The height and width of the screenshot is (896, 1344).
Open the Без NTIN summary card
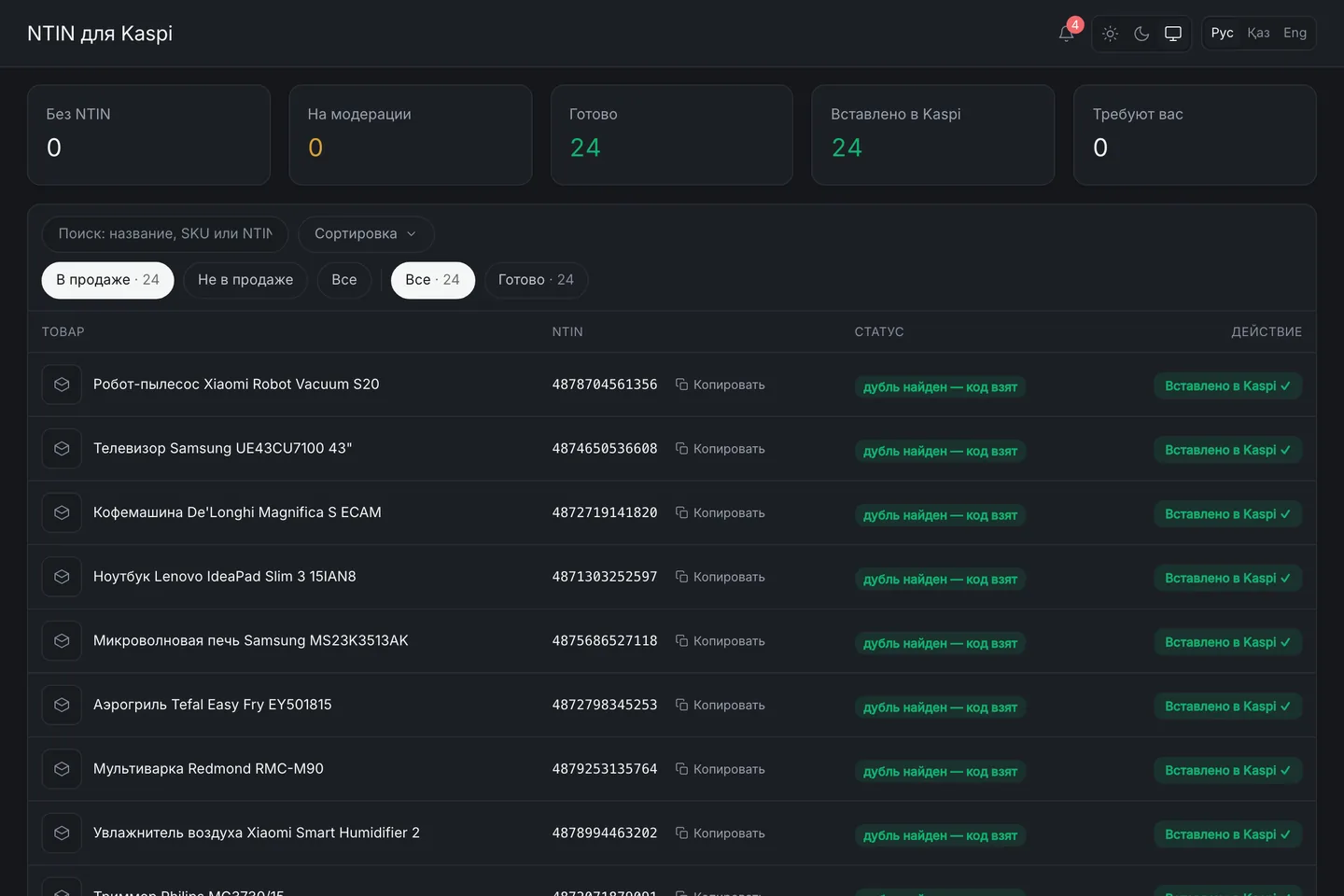(148, 135)
